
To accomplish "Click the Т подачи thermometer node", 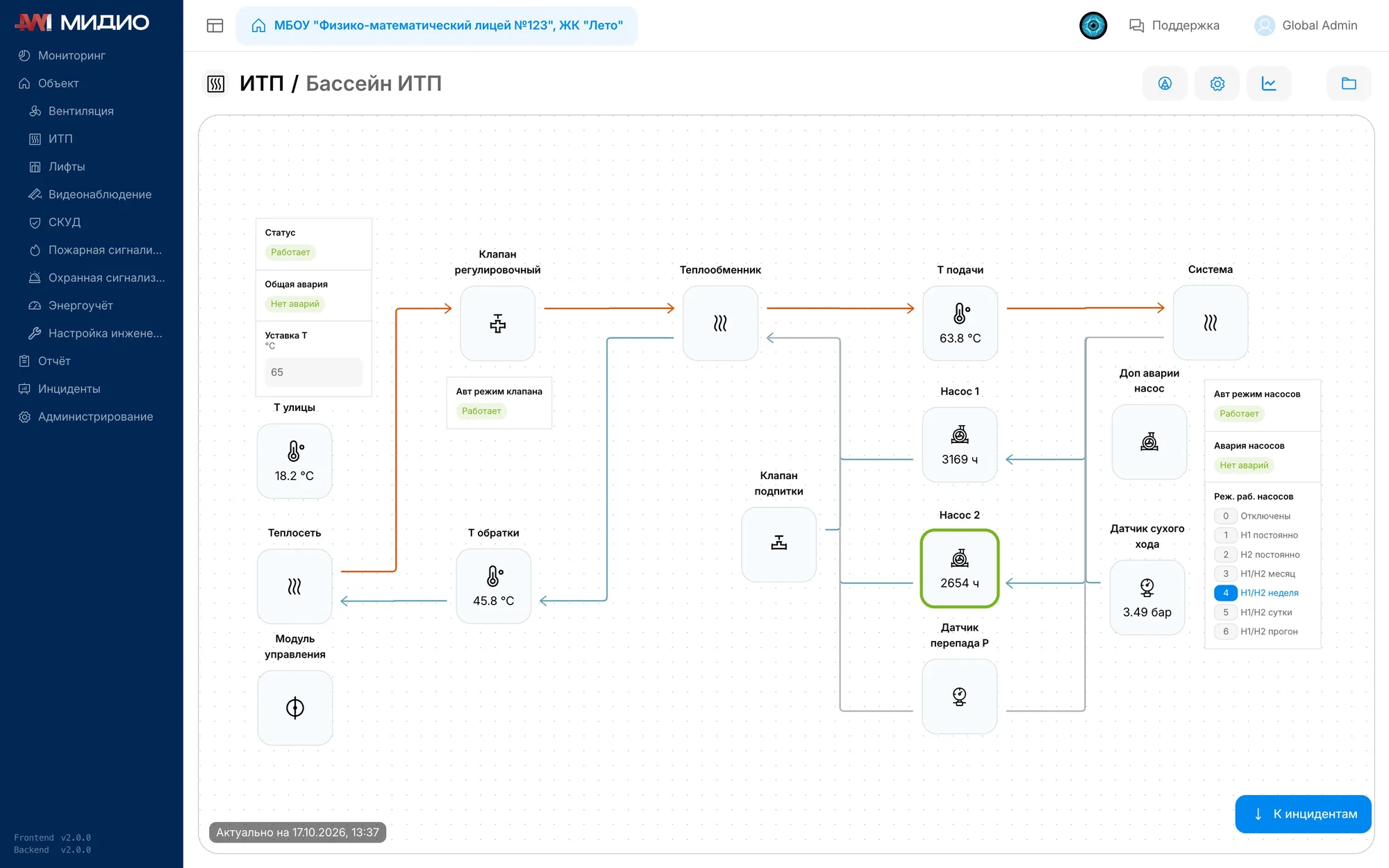I will (960, 323).
